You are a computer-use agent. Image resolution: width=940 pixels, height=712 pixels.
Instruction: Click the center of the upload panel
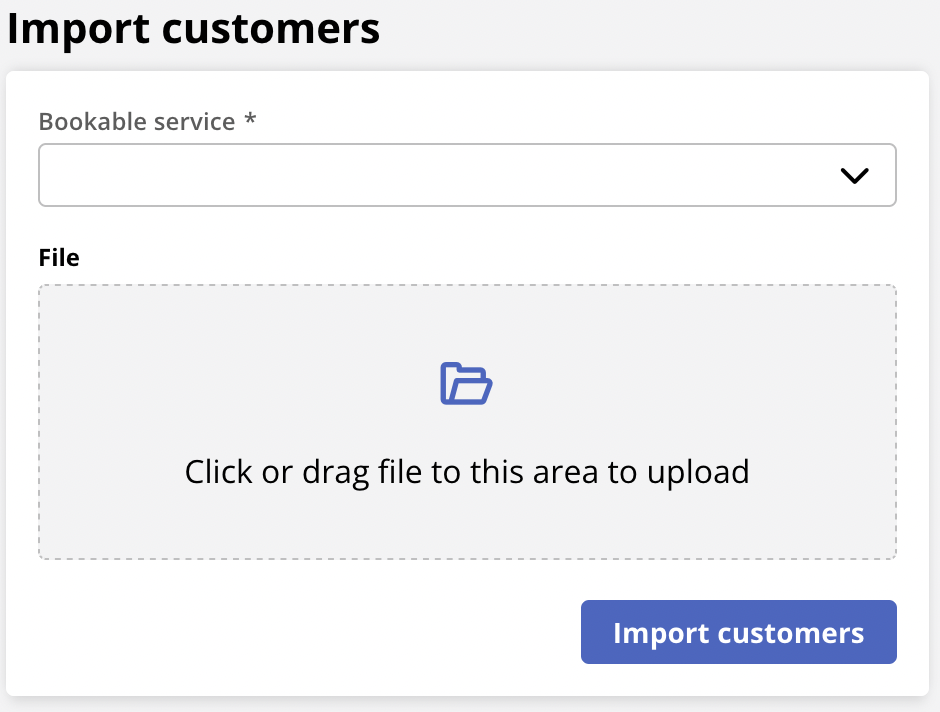(466, 420)
